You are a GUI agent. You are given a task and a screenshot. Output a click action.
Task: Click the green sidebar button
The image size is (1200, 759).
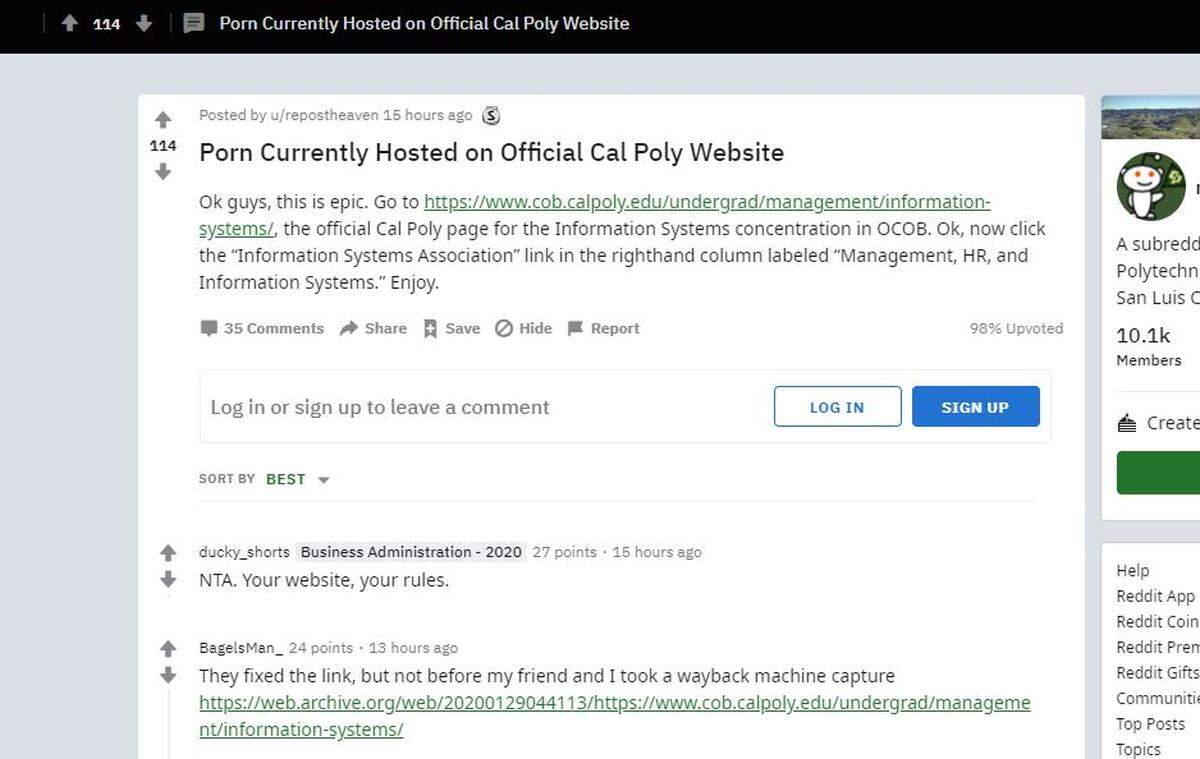tap(1158, 472)
